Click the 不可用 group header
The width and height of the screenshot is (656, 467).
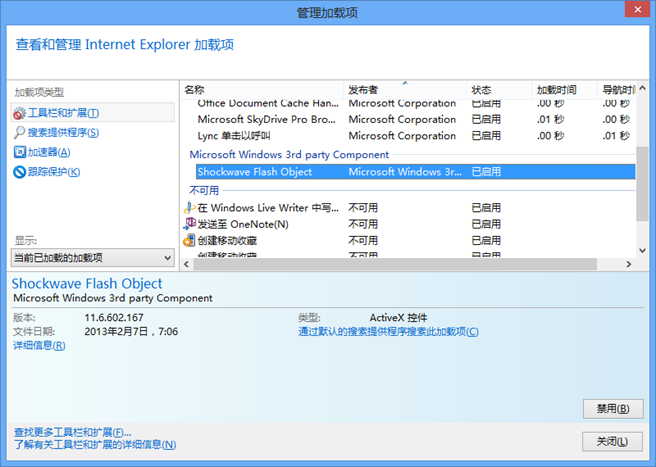pyautogui.click(x=204, y=190)
